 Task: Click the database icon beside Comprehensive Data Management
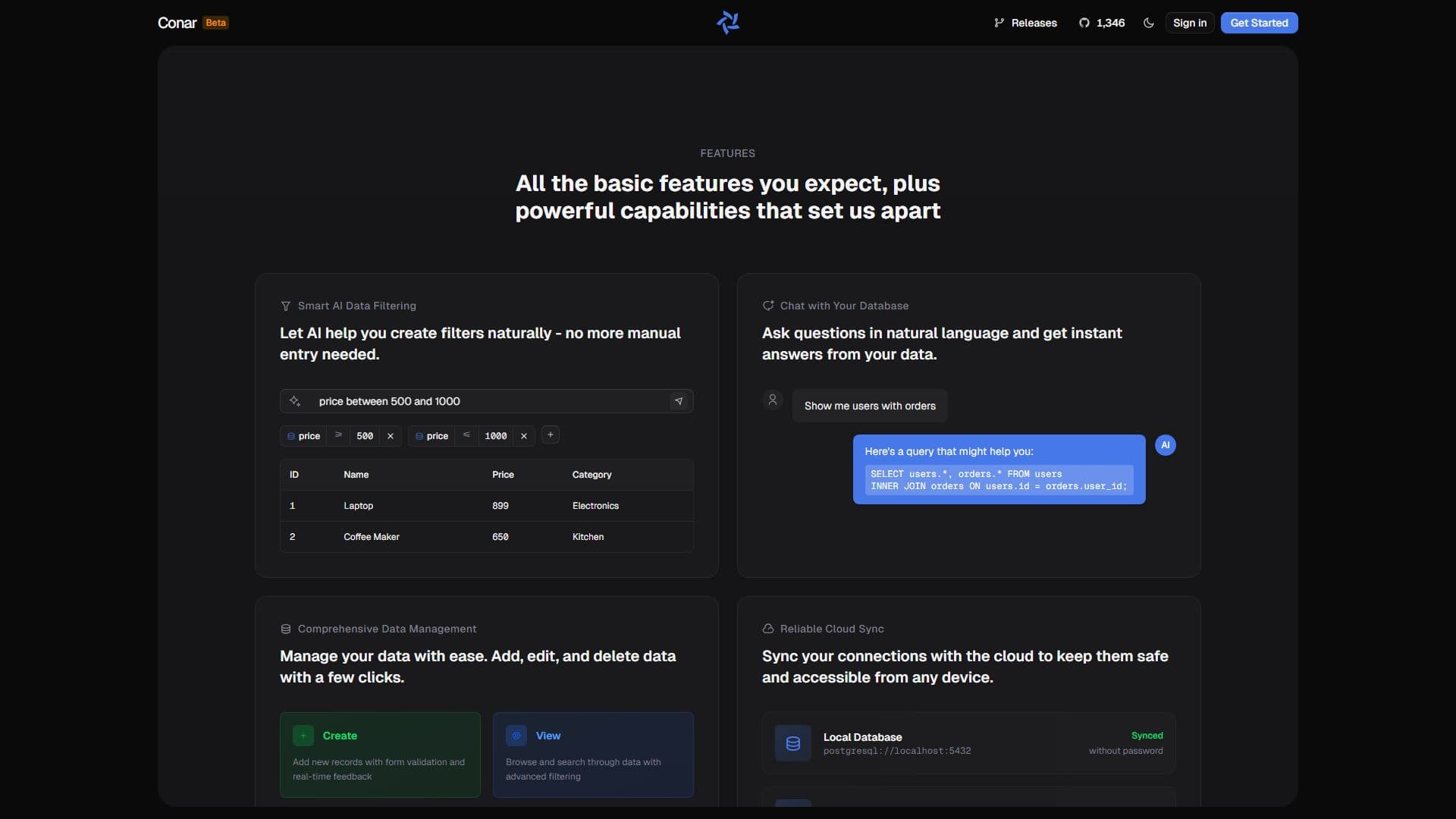pos(286,629)
